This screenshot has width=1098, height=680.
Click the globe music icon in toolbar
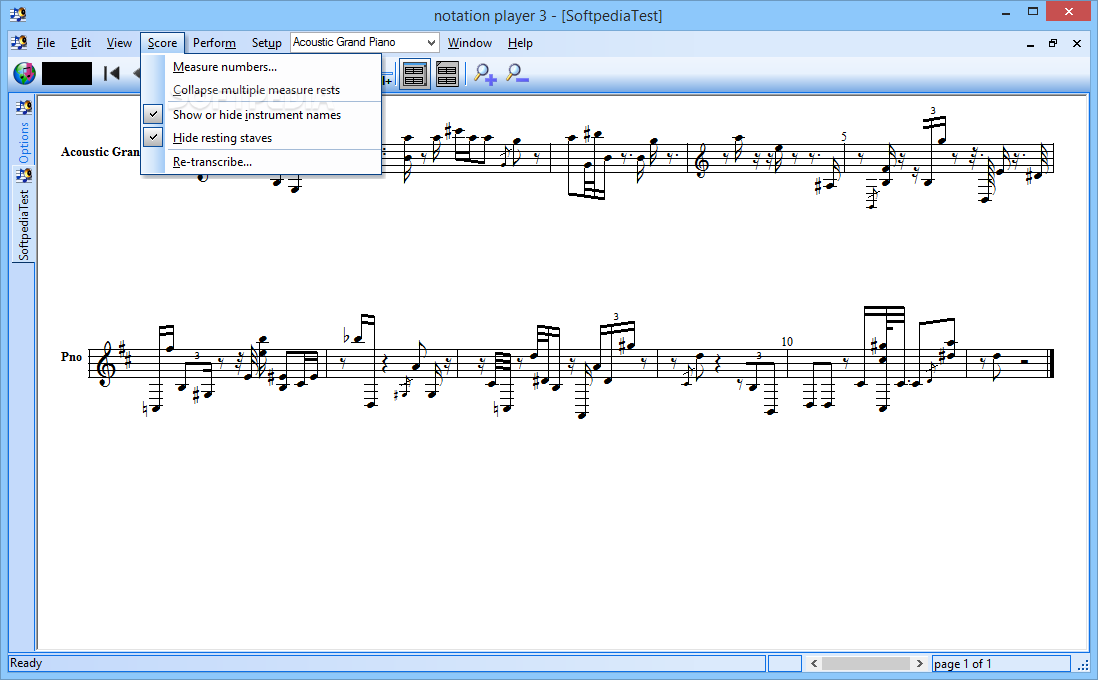click(x=25, y=73)
